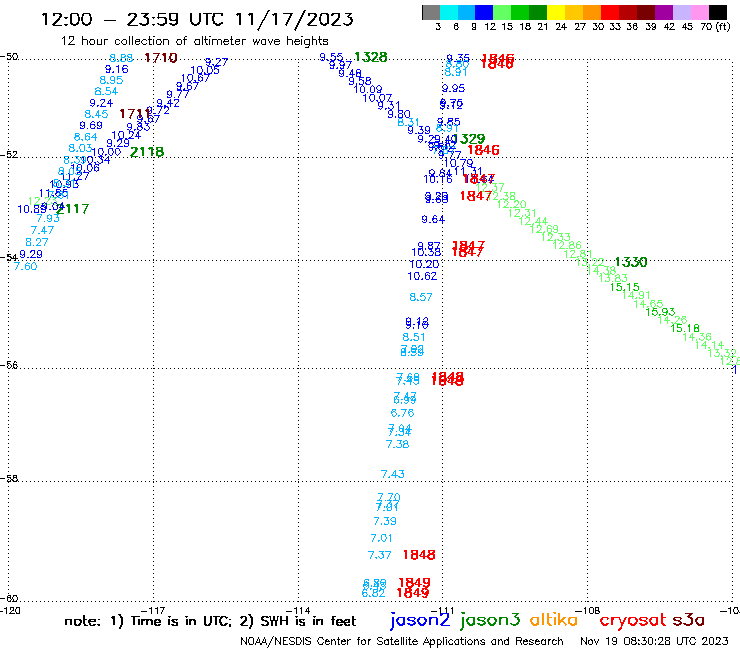
Task: Click the wave height value "7.93"
Action: (48, 219)
